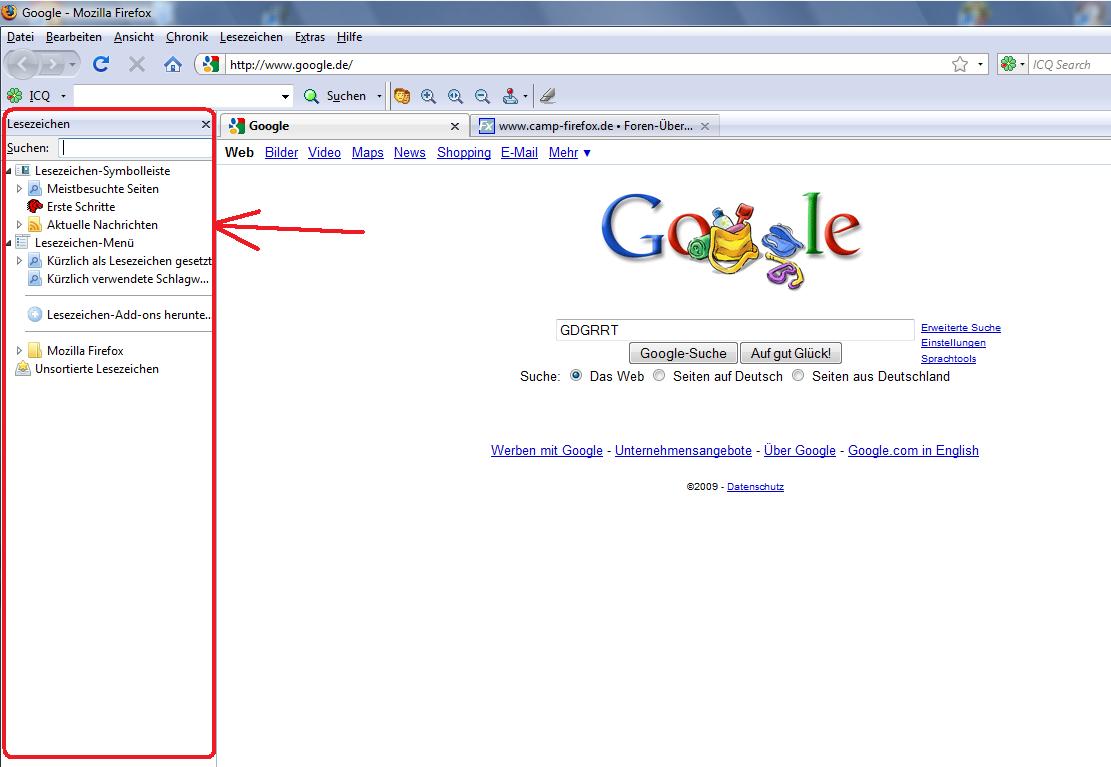1111x767 pixels.
Task: Open the Chronik menu
Action: [187, 37]
